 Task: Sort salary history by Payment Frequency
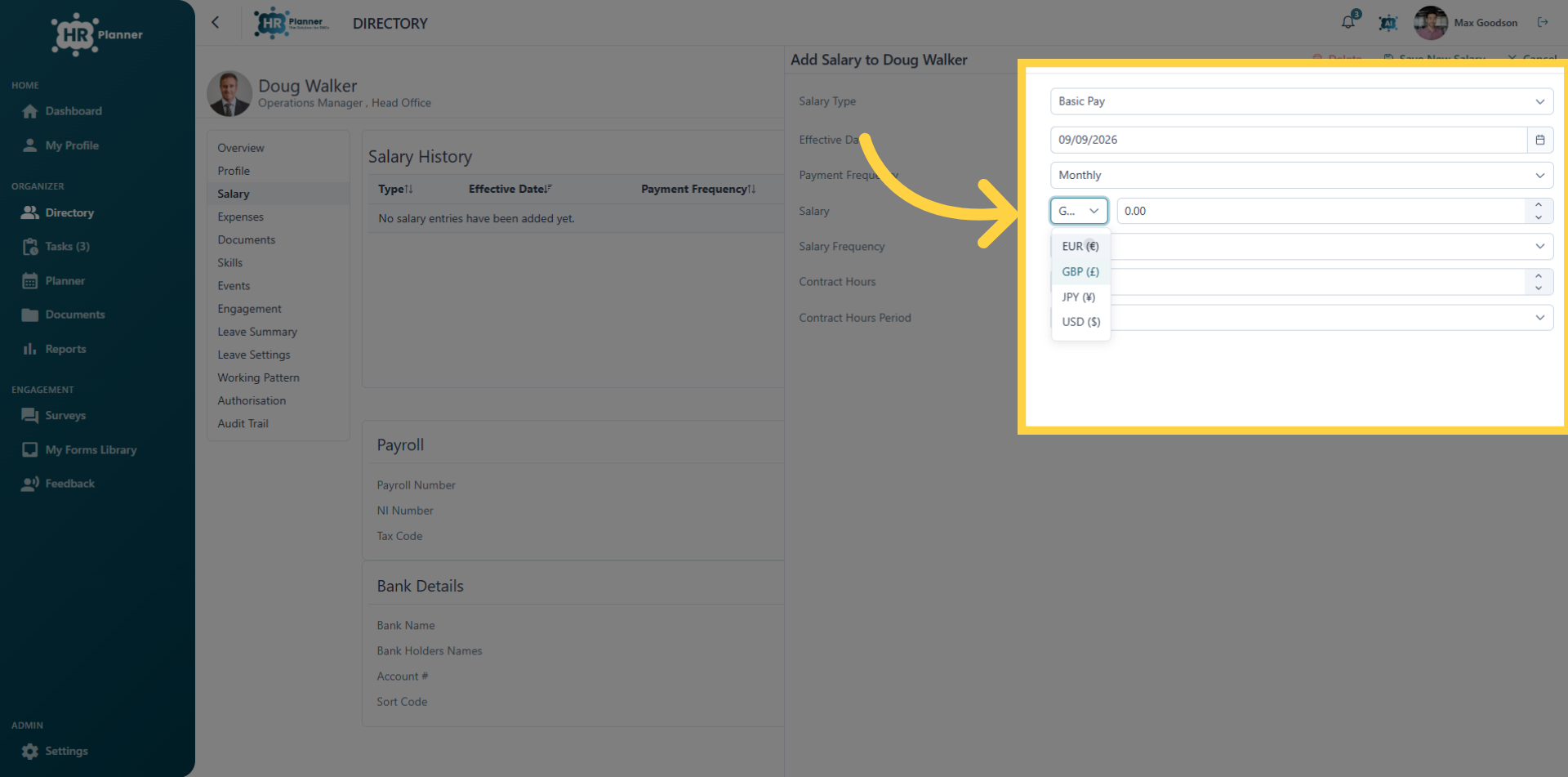(698, 189)
